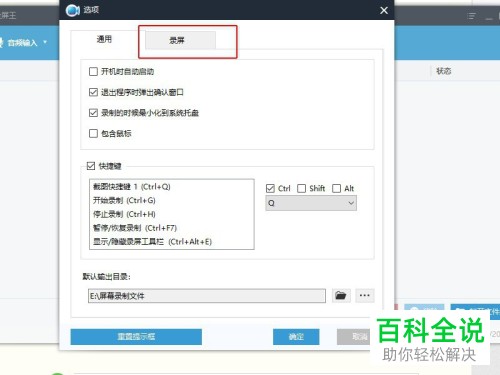This screenshot has height=375, width=500.
Task: Open the main window menu list icon
Action: tap(471, 16)
